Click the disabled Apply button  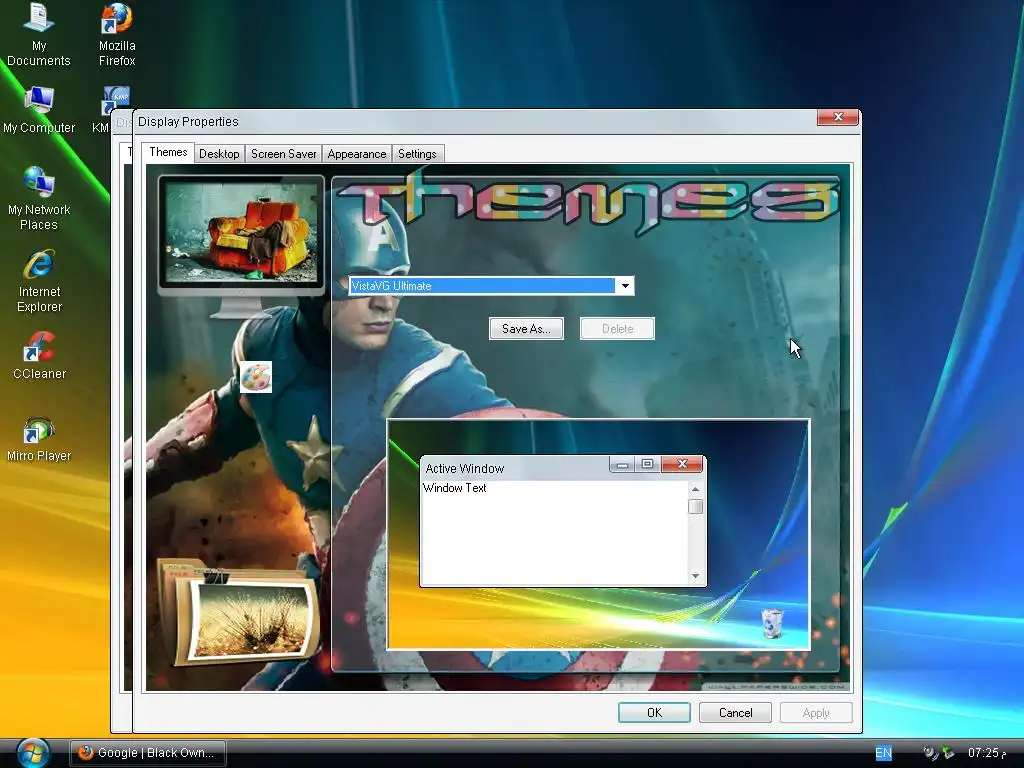pos(816,712)
